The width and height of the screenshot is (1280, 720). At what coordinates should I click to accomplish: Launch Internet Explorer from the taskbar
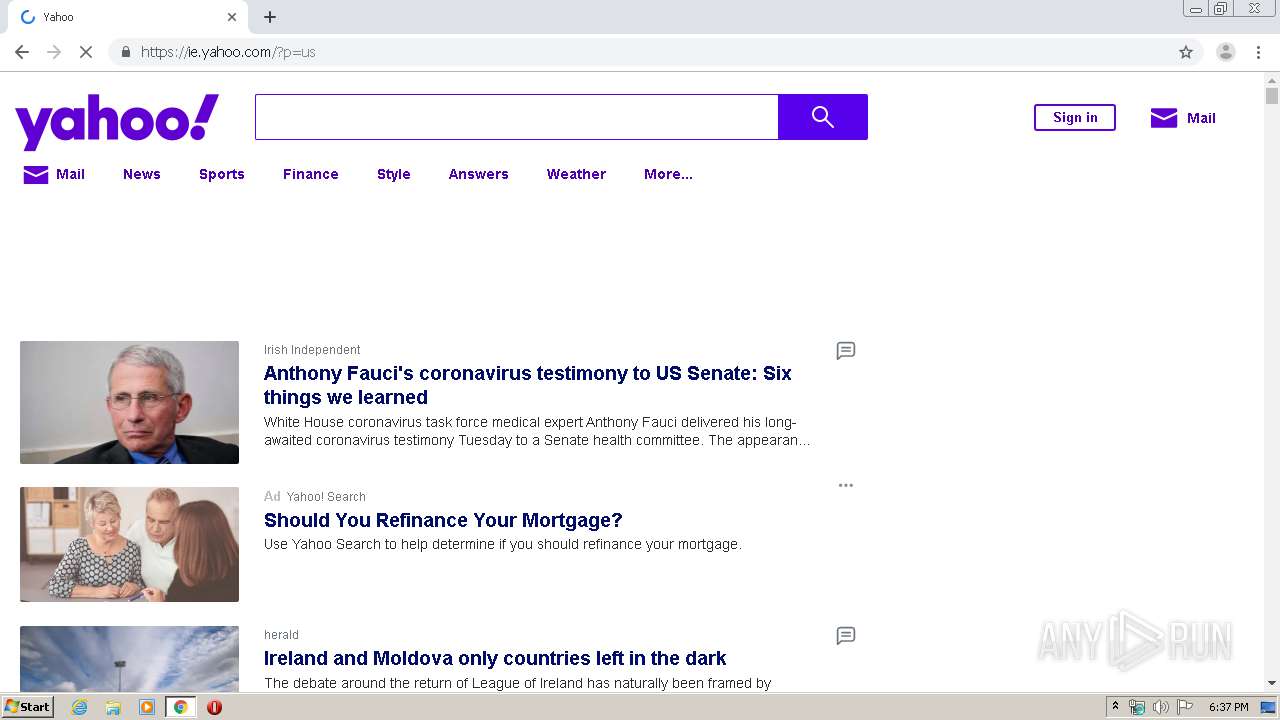click(x=80, y=707)
